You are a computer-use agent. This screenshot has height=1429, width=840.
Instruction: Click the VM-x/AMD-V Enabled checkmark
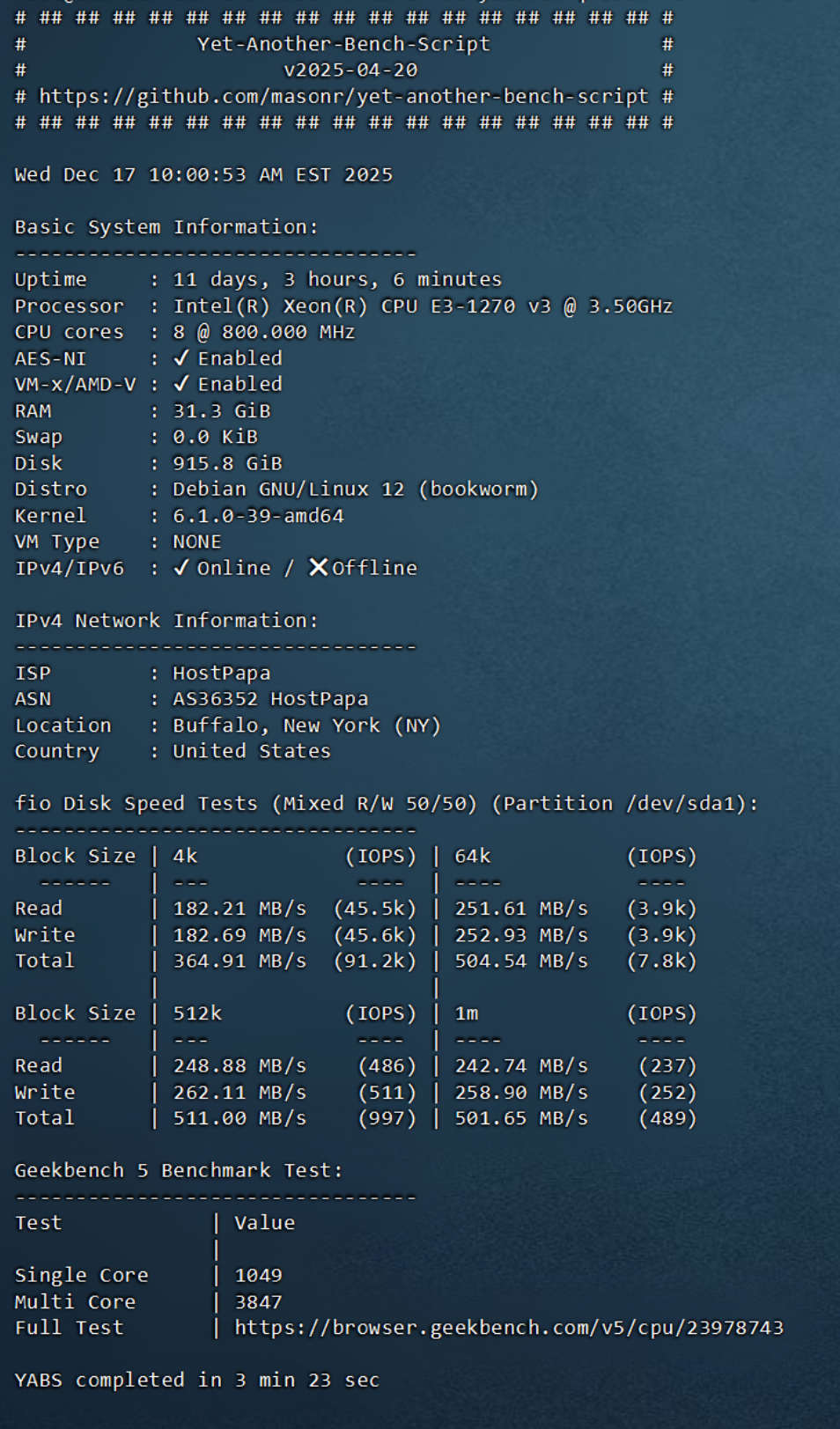(x=181, y=385)
